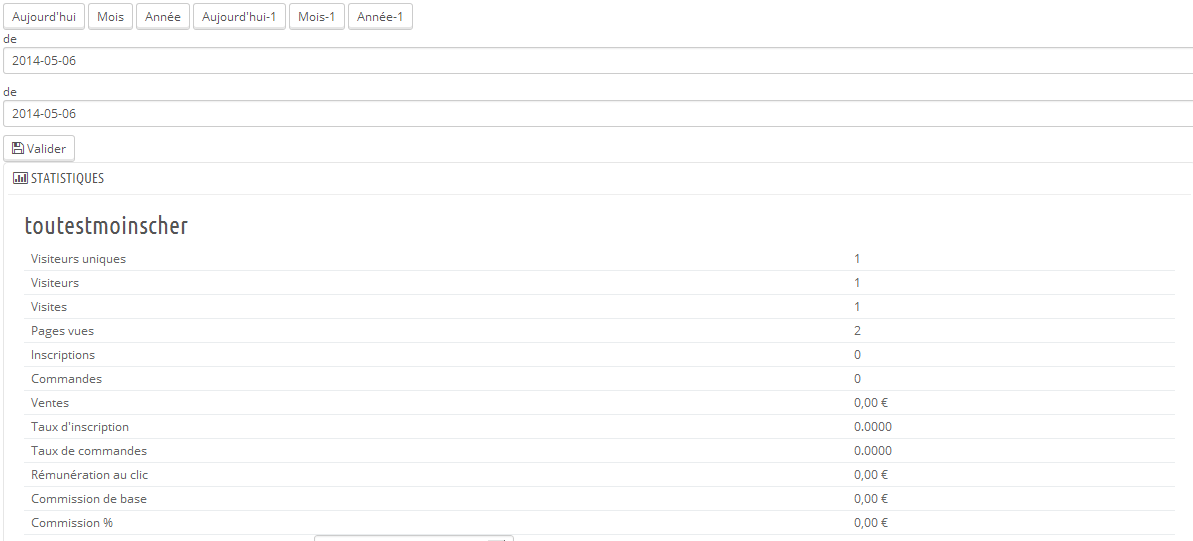Click the second date input field

[x=598, y=114]
